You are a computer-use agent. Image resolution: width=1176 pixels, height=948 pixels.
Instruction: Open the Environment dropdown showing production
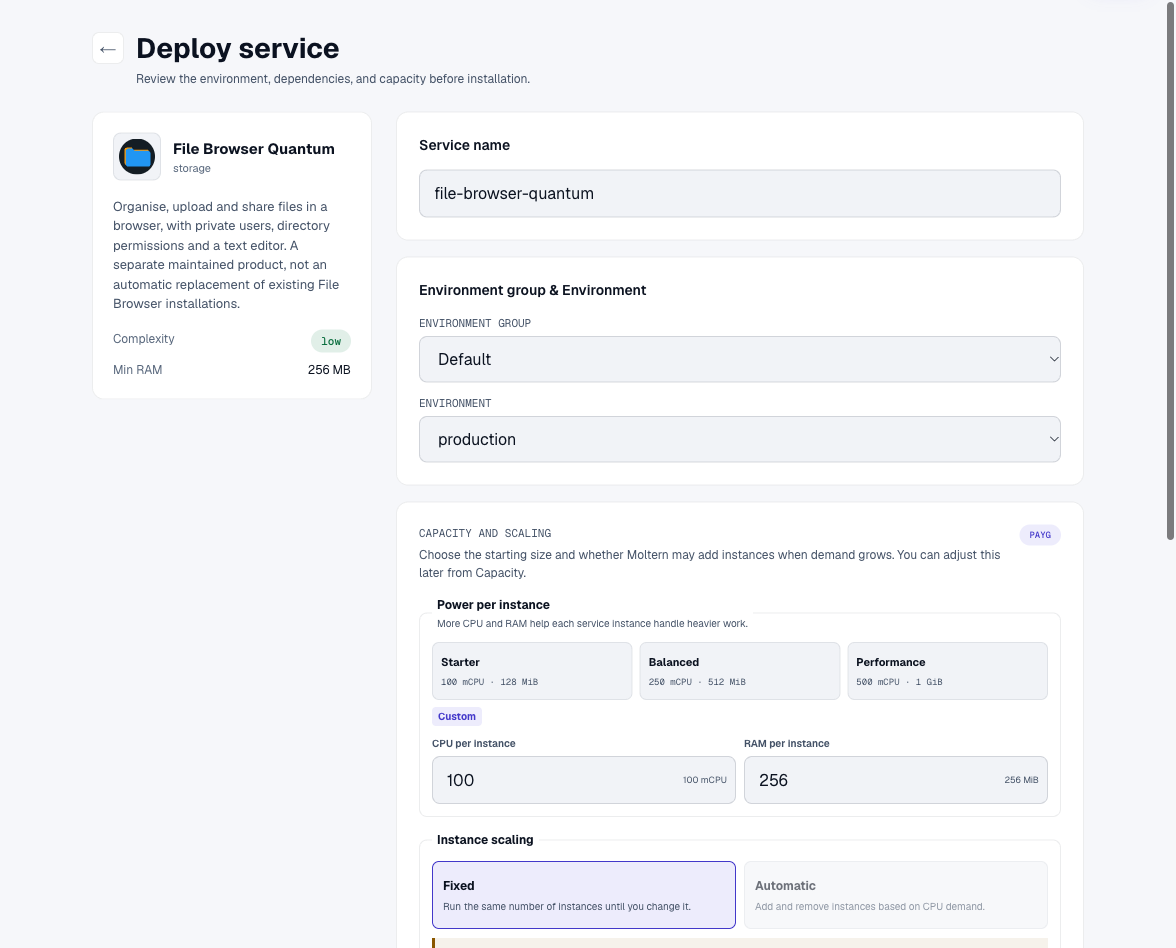tap(740, 440)
